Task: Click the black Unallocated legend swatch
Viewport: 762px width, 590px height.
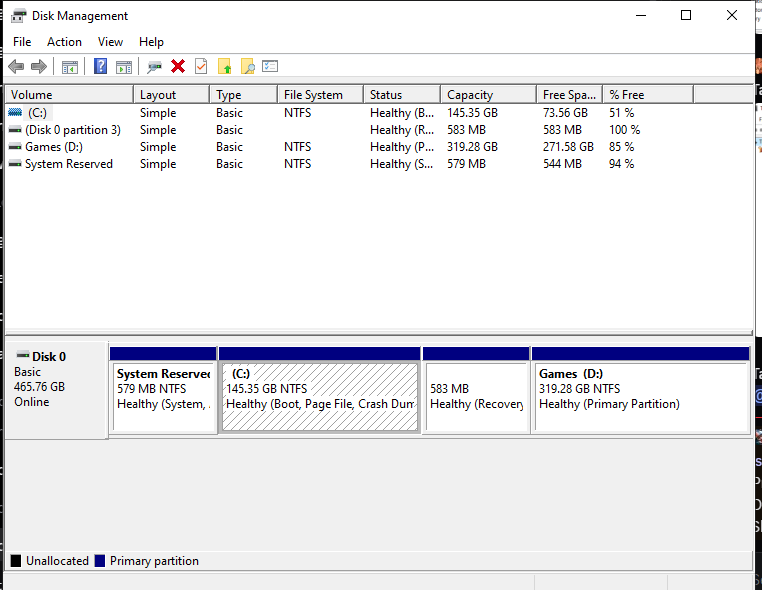Action: (16, 561)
